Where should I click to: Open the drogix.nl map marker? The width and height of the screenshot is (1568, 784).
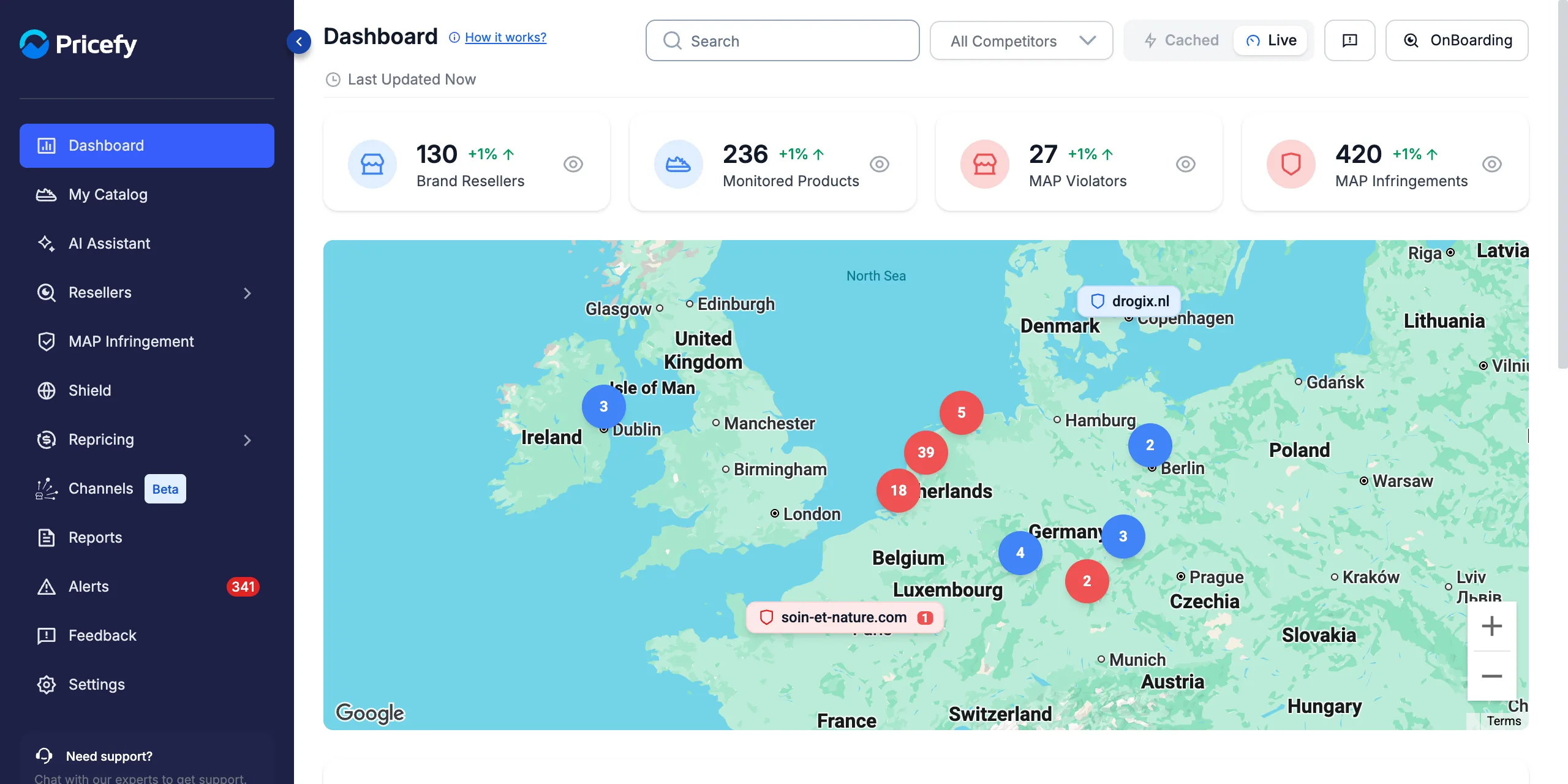click(x=1129, y=301)
